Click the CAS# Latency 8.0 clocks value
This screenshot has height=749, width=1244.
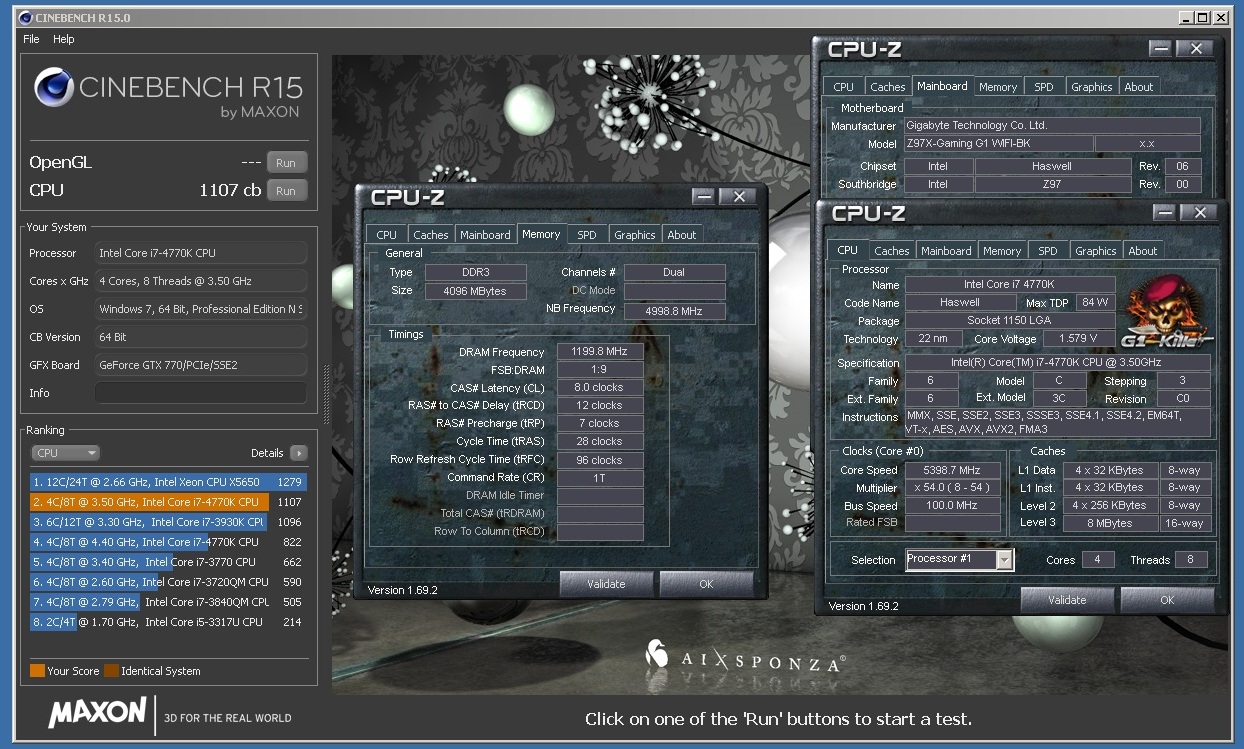pyautogui.click(x=600, y=388)
